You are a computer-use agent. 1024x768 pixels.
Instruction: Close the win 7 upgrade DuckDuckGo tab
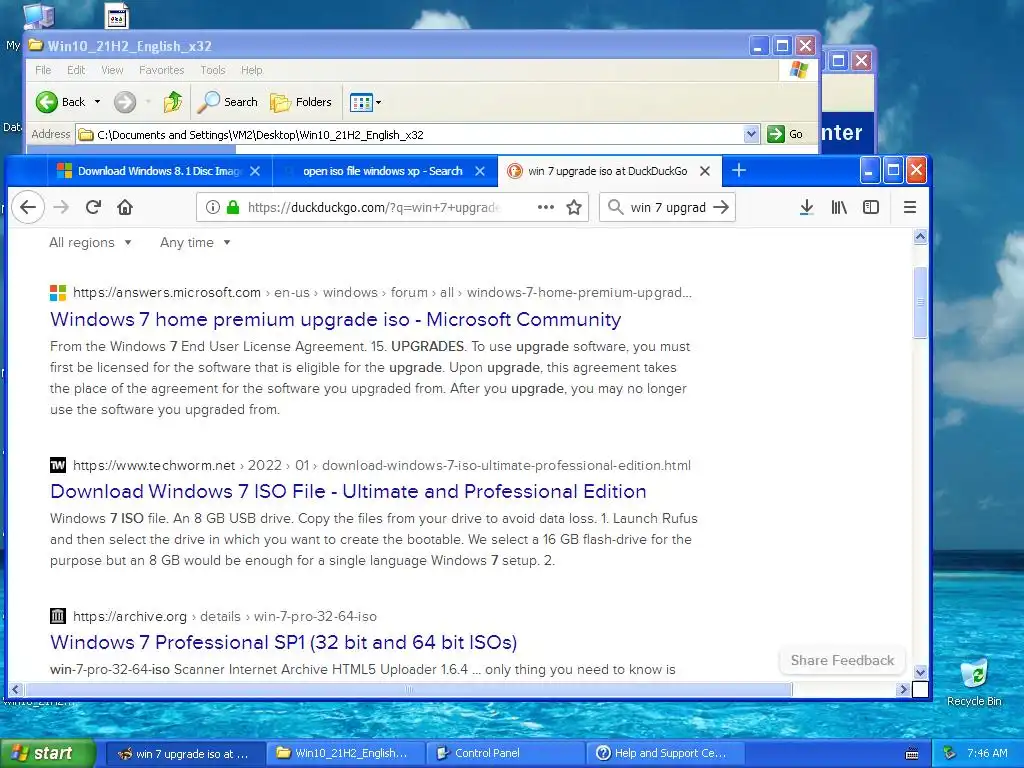pyautogui.click(x=705, y=171)
